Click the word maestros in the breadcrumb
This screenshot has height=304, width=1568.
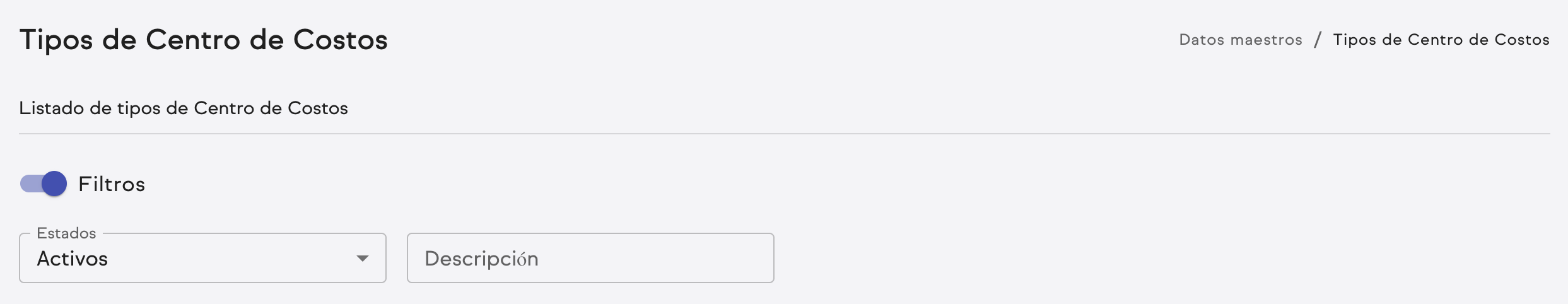(1266, 40)
